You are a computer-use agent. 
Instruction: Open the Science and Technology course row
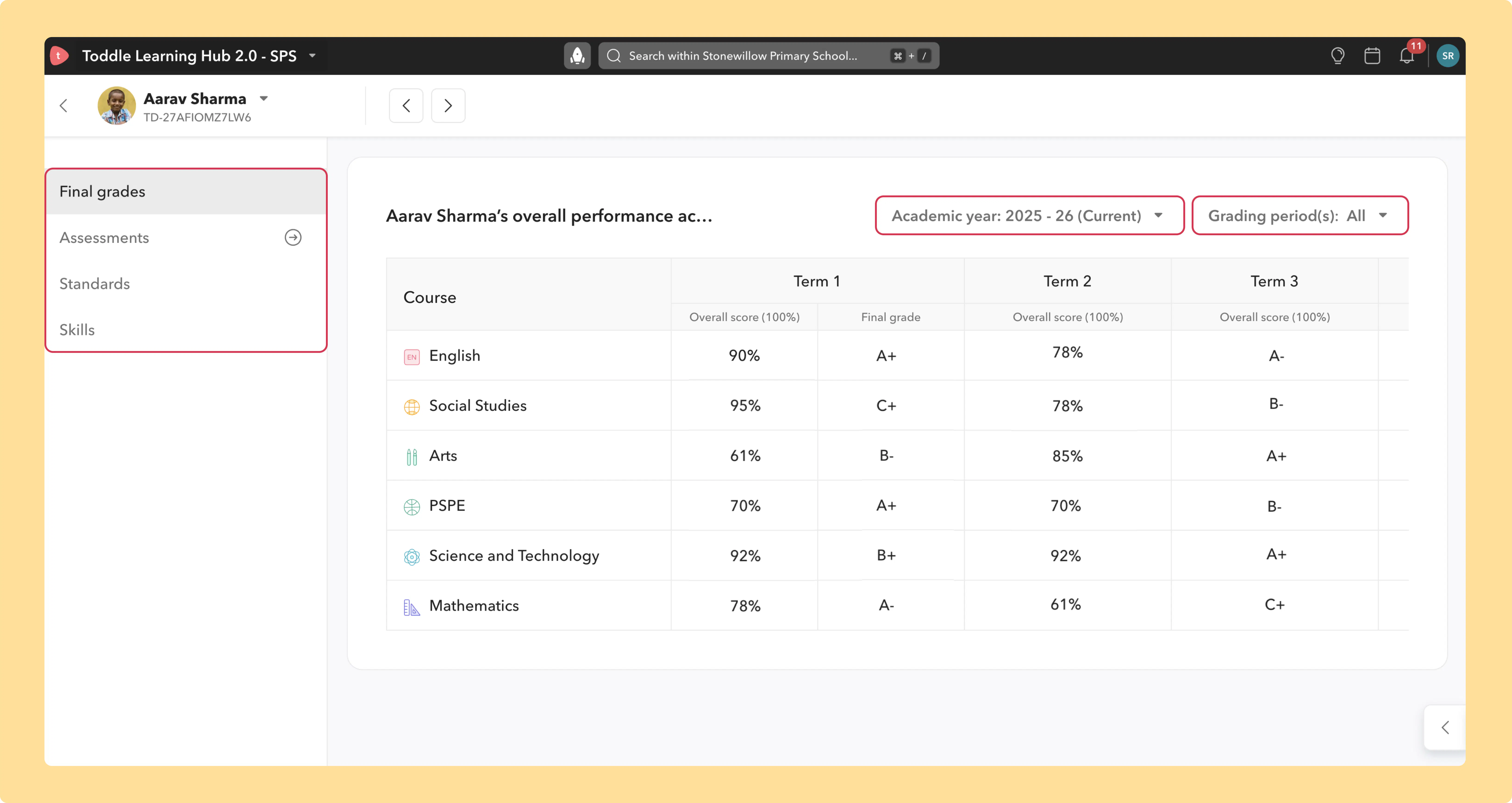click(x=897, y=555)
